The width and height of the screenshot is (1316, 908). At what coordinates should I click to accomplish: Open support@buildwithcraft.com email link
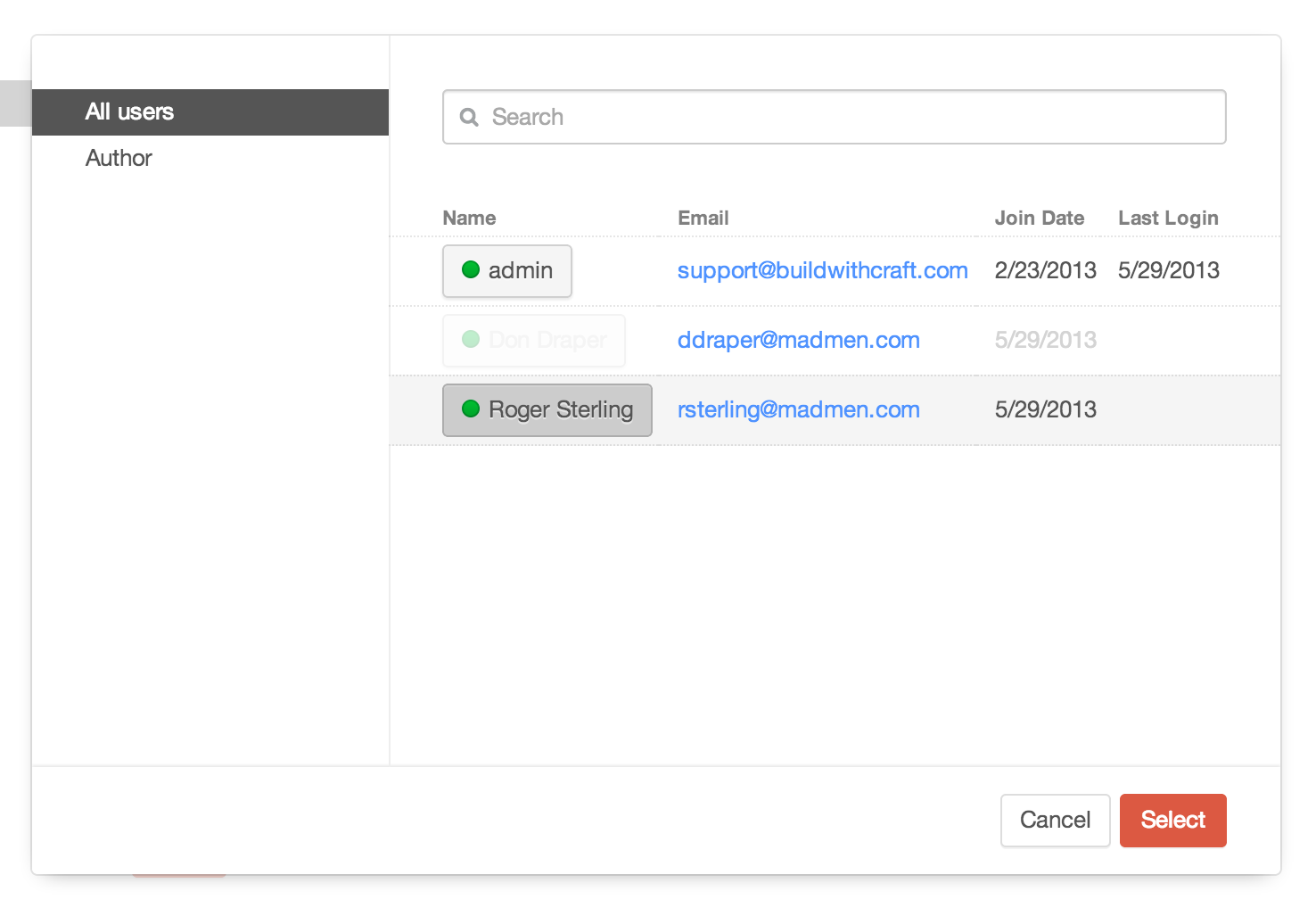(x=822, y=270)
